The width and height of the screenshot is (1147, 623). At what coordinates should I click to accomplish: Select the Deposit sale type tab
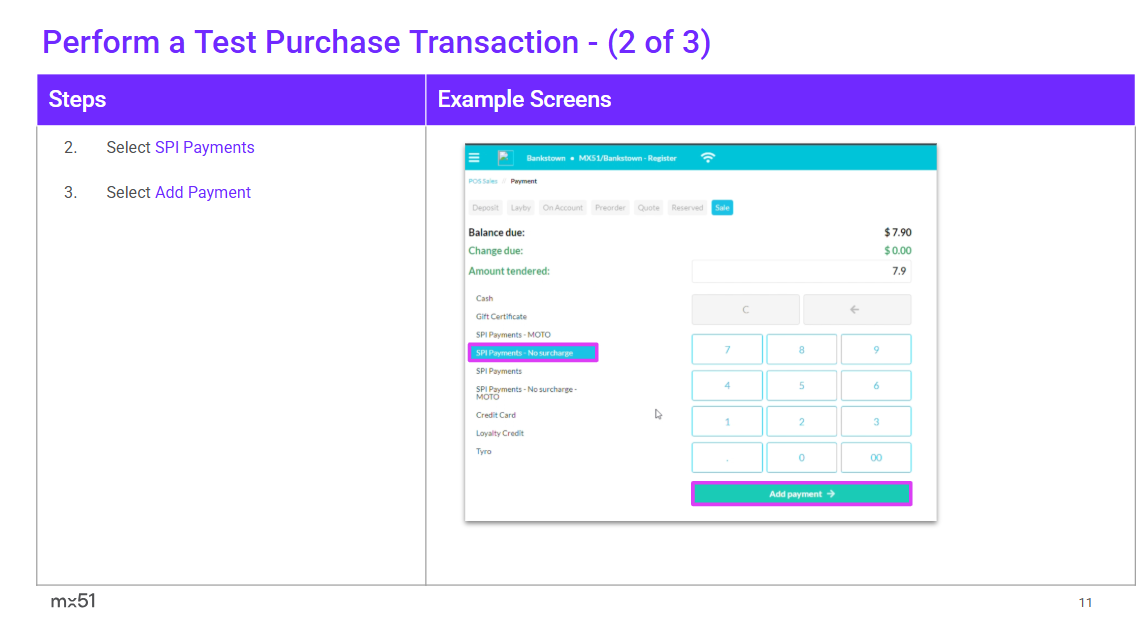(486, 208)
